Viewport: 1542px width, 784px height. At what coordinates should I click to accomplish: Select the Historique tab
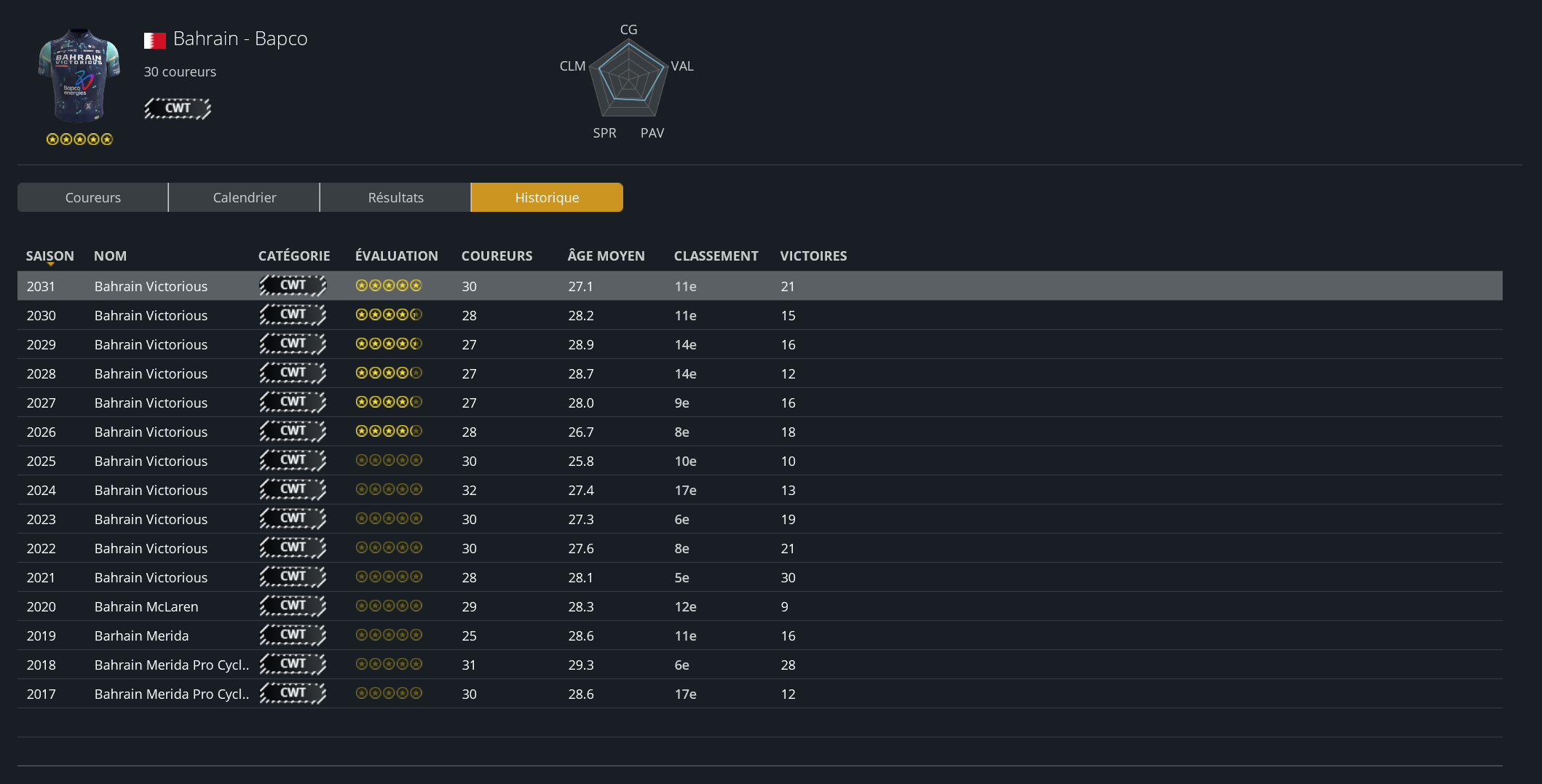click(547, 197)
